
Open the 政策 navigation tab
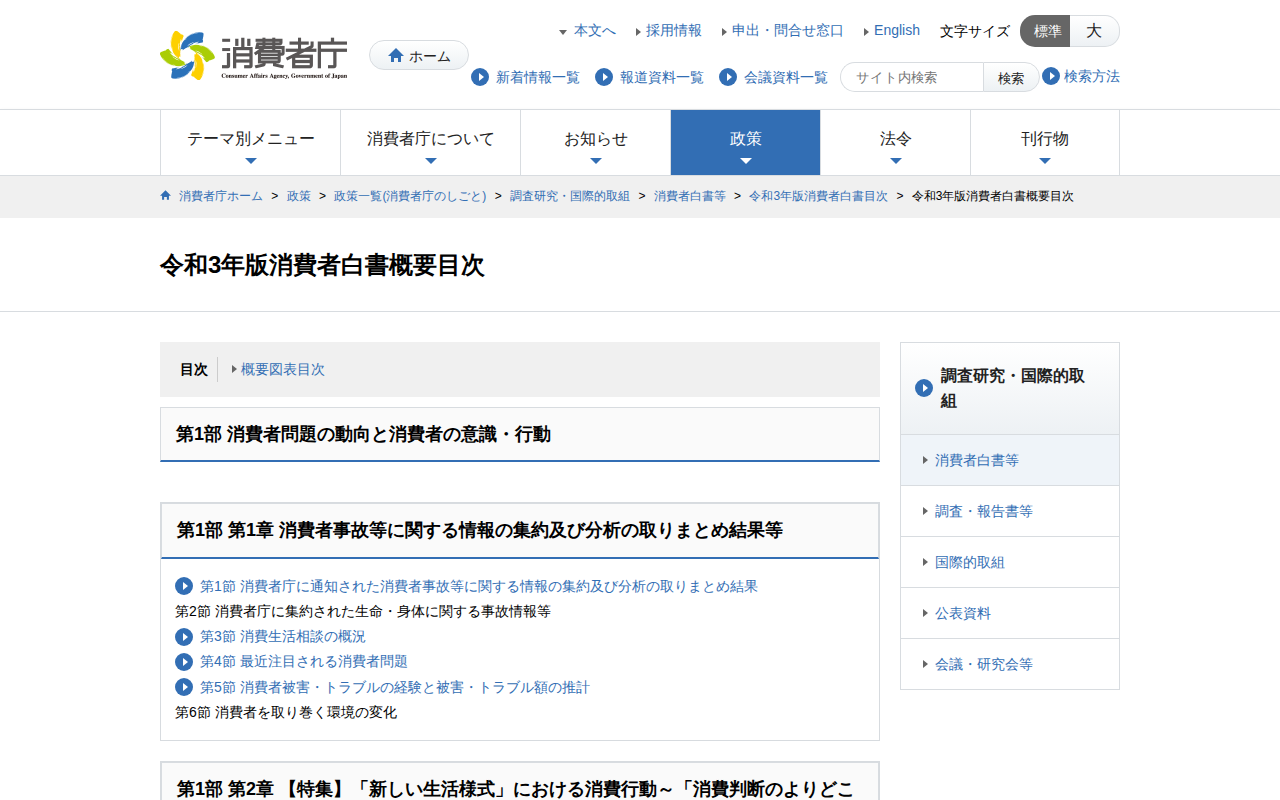point(745,142)
